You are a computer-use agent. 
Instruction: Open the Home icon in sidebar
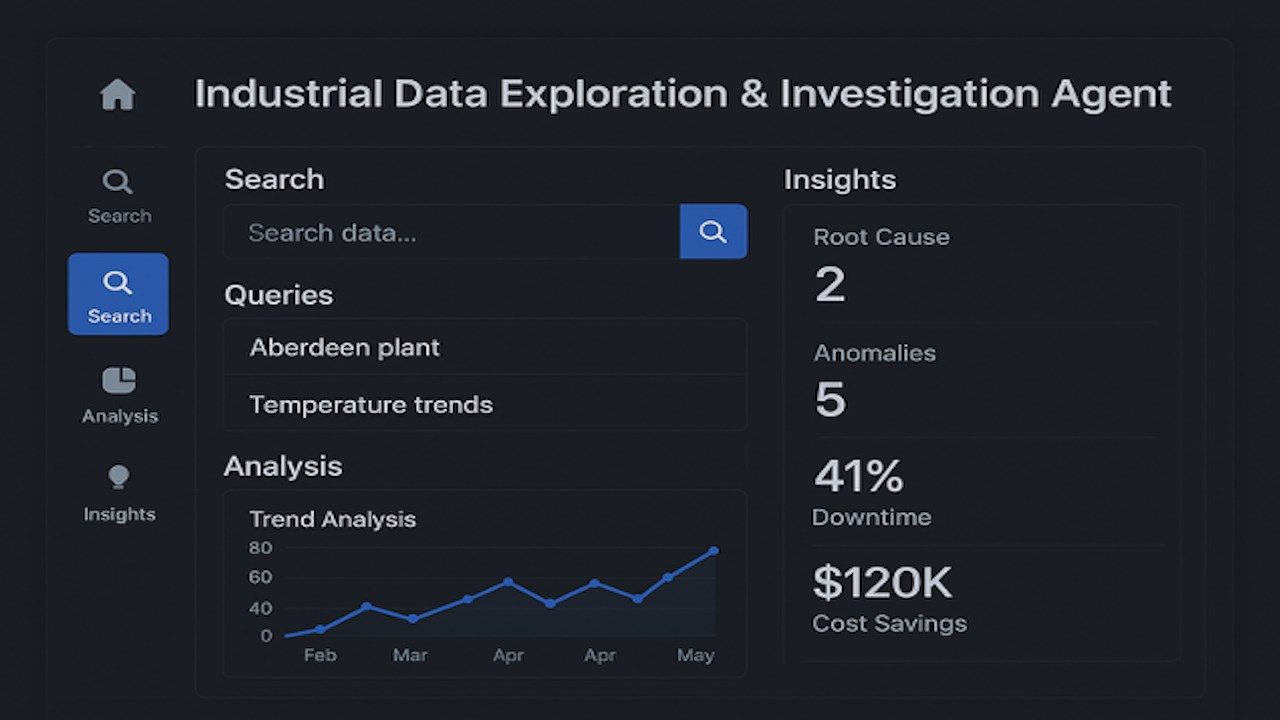click(x=117, y=95)
